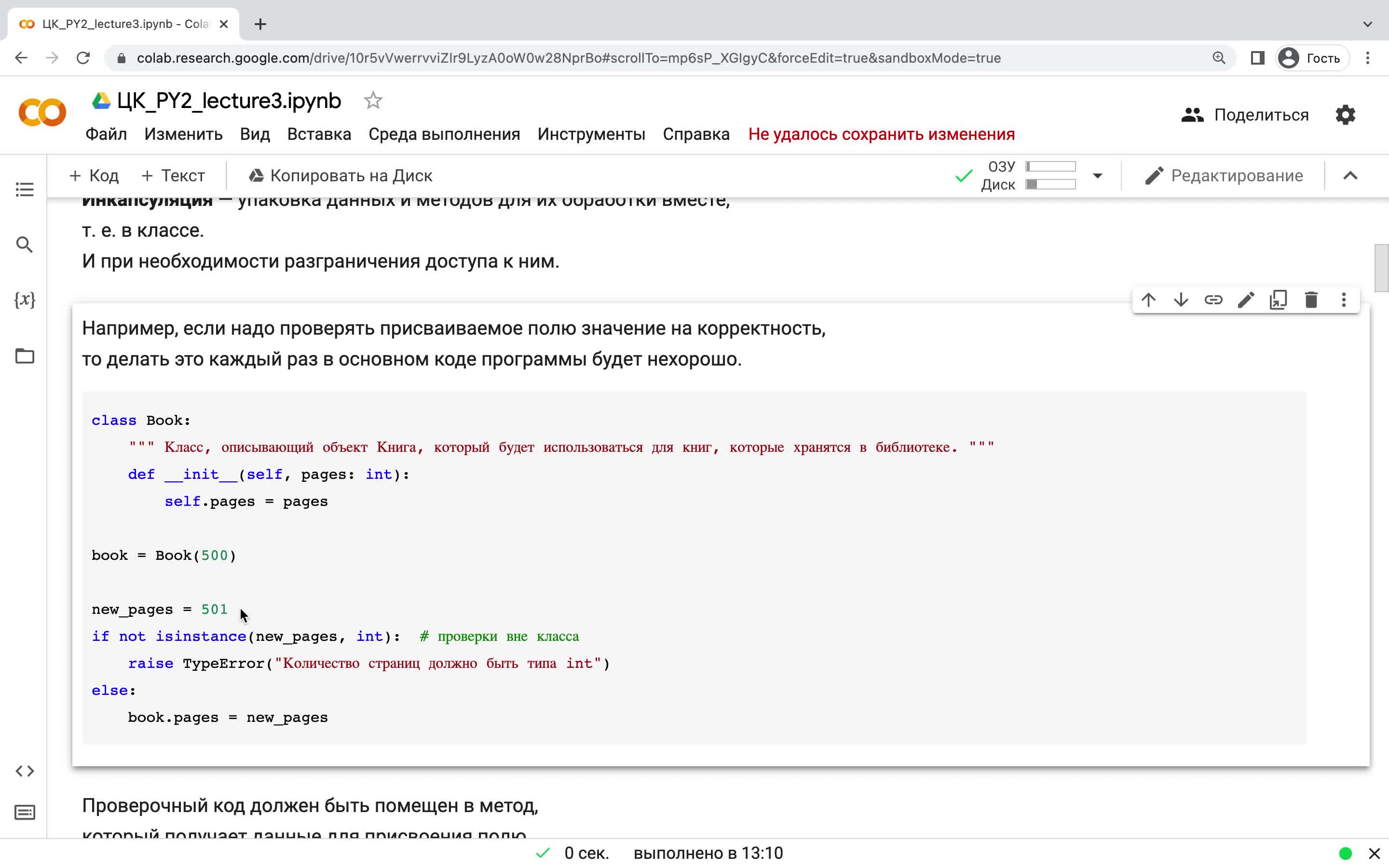Click the page vertical scrollbar thumb
The width and height of the screenshot is (1389, 868).
[x=1381, y=268]
